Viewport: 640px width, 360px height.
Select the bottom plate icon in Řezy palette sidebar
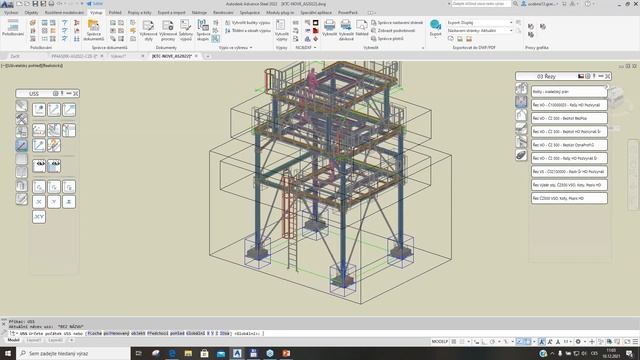coord(521,155)
